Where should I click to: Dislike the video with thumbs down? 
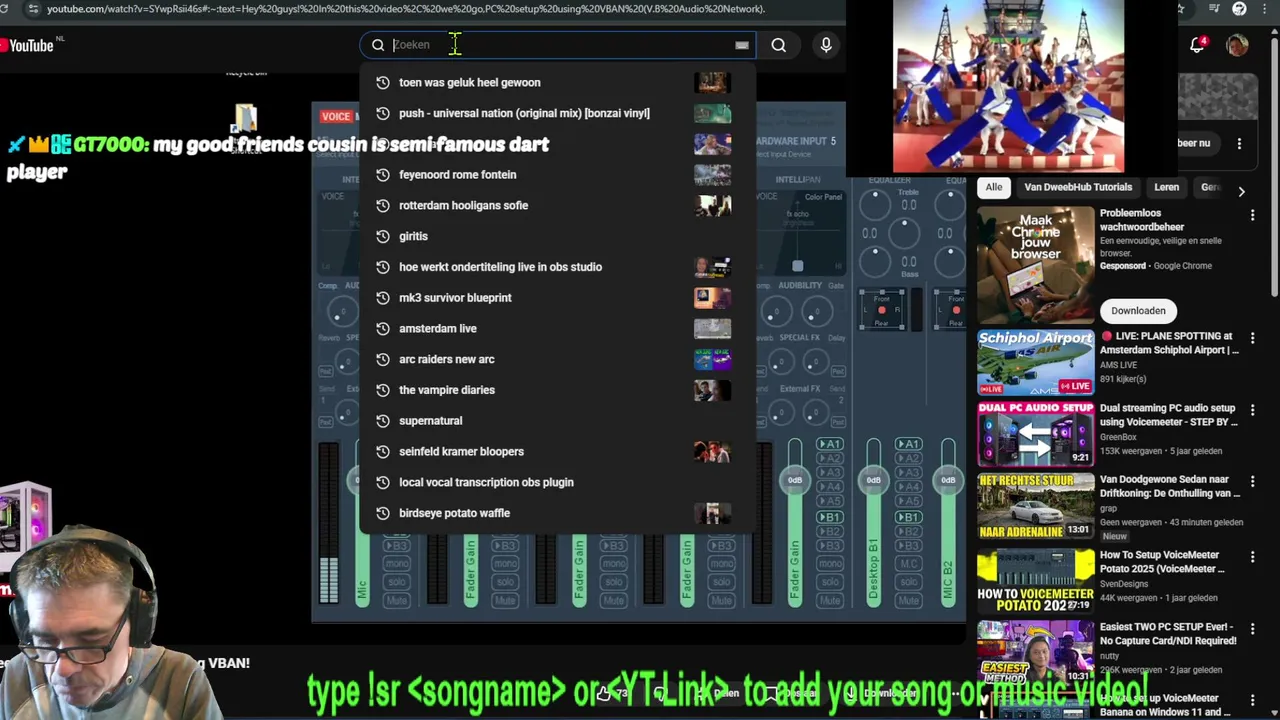click(660, 693)
